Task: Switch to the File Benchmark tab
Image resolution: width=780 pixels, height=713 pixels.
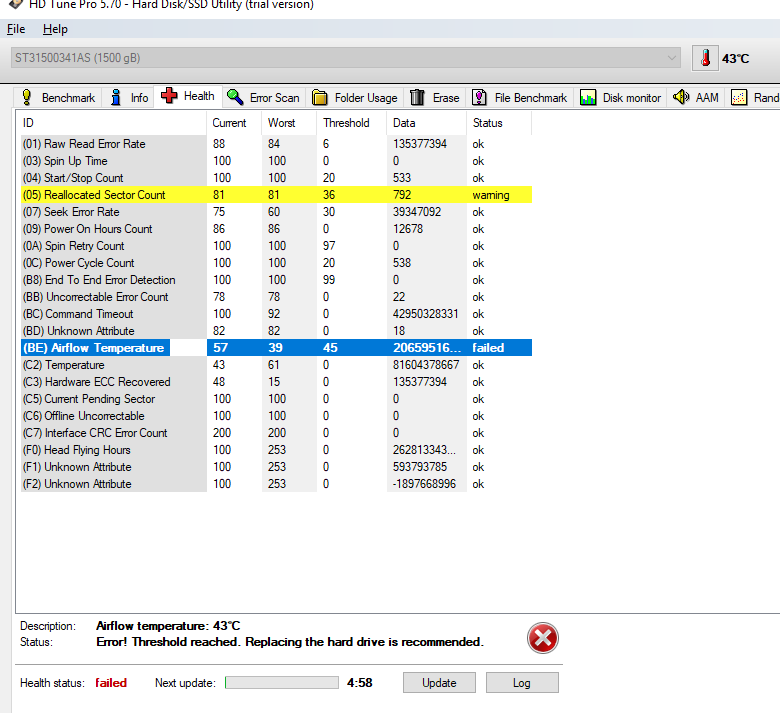Action: pyautogui.click(x=519, y=98)
